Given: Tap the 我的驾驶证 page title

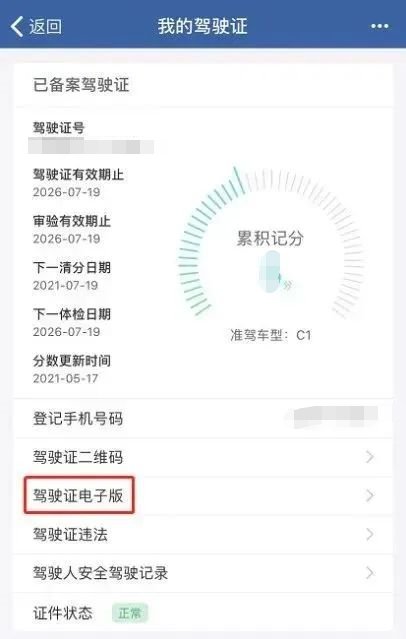Looking at the screenshot, I should (203, 26).
